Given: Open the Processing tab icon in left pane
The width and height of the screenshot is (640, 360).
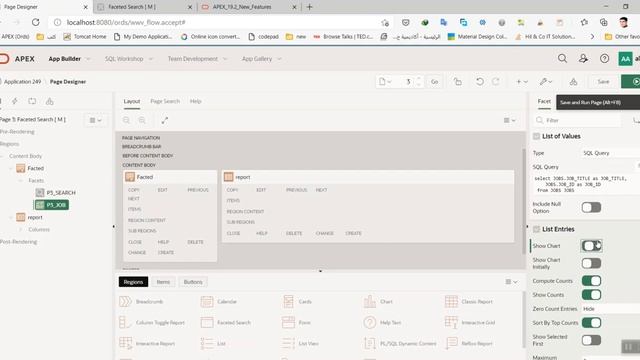Looking at the screenshot, I should click(x=32, y=101).
